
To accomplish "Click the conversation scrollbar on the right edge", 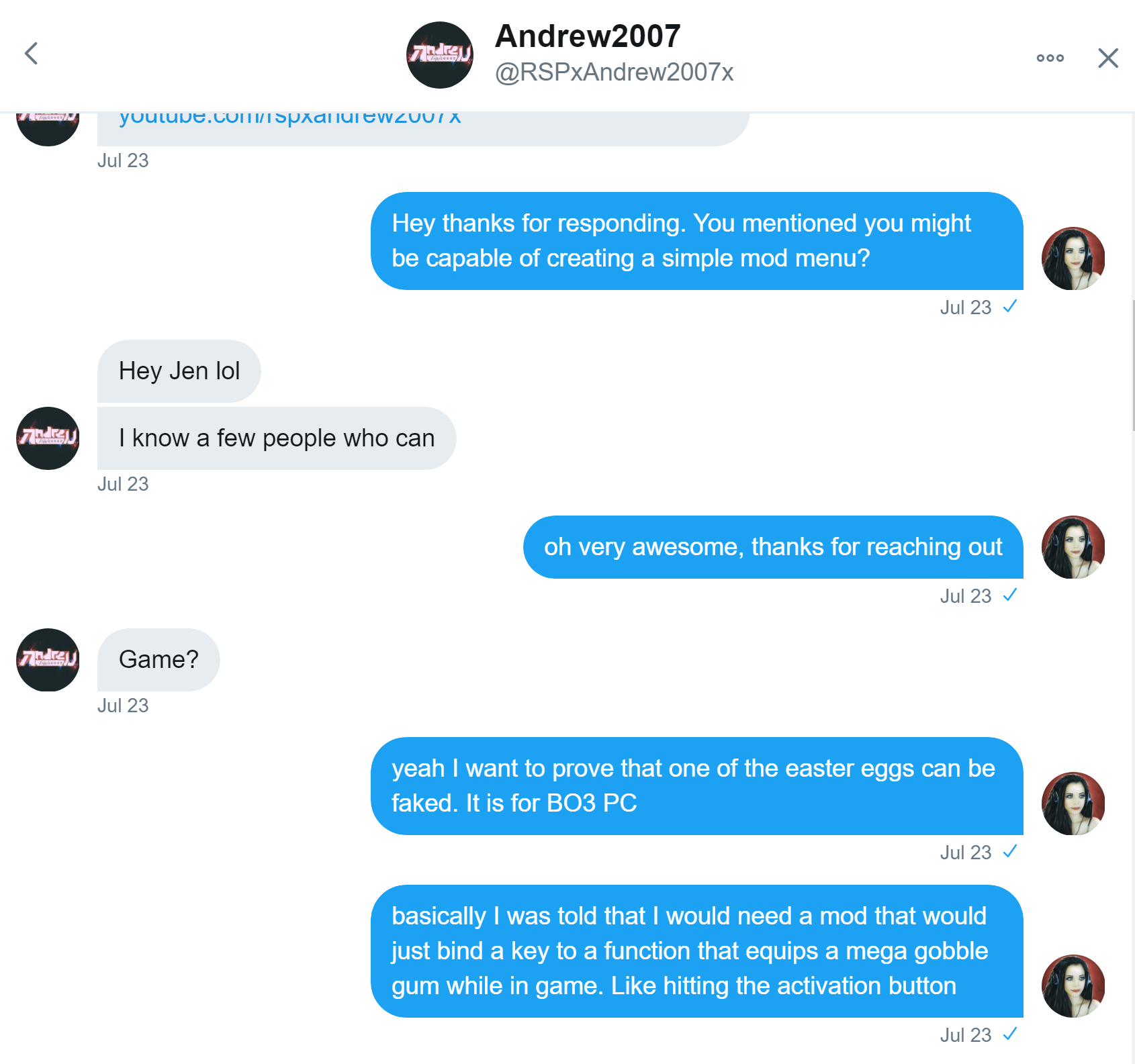I will (x=1133, y=366).
